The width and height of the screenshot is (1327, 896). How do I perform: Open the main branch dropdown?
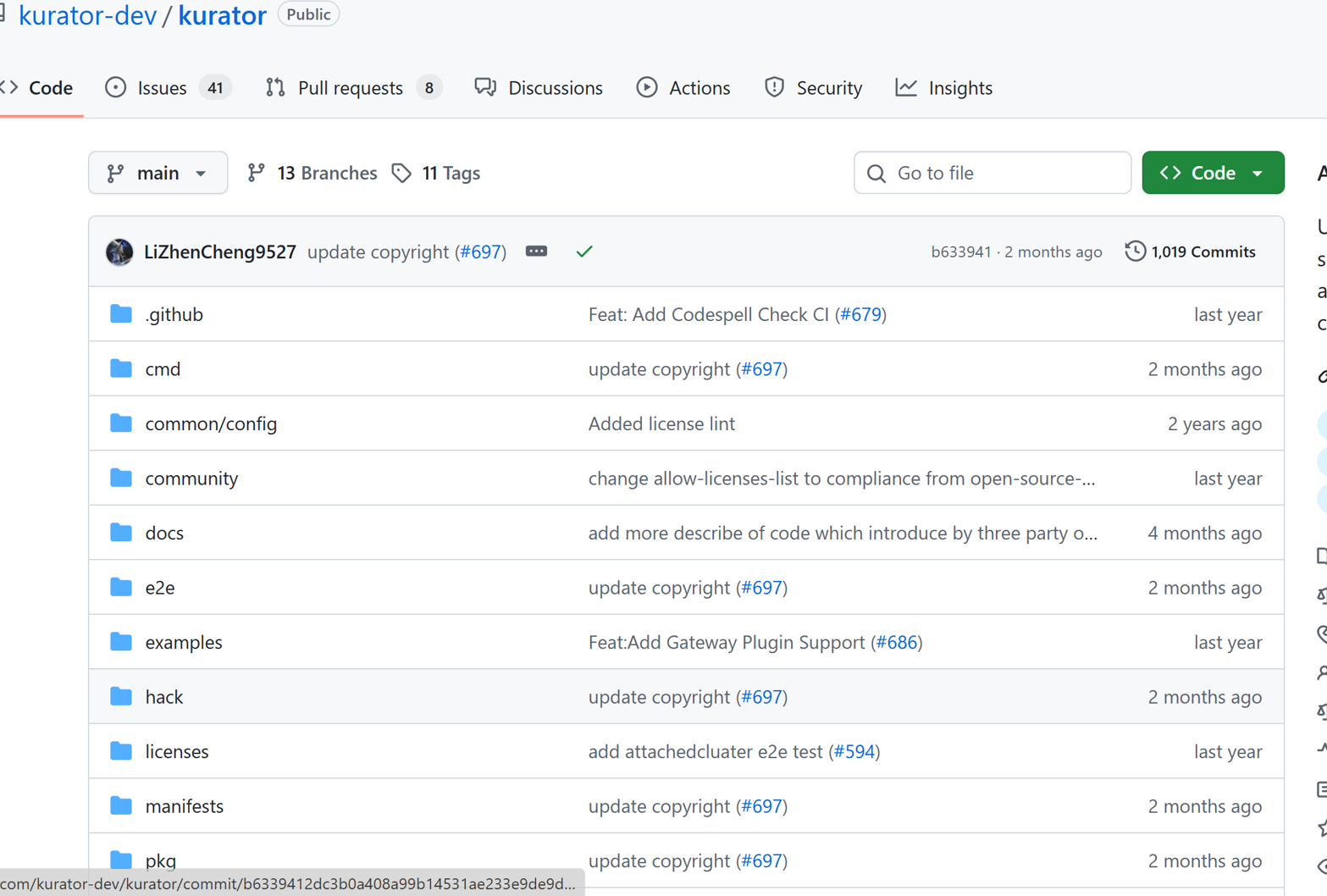point(158,173)
